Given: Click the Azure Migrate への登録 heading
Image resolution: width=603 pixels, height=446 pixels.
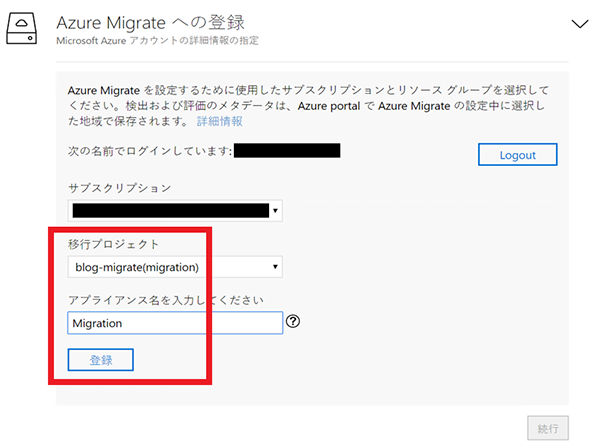Looking at the screenshot, I should coord(150,23).
